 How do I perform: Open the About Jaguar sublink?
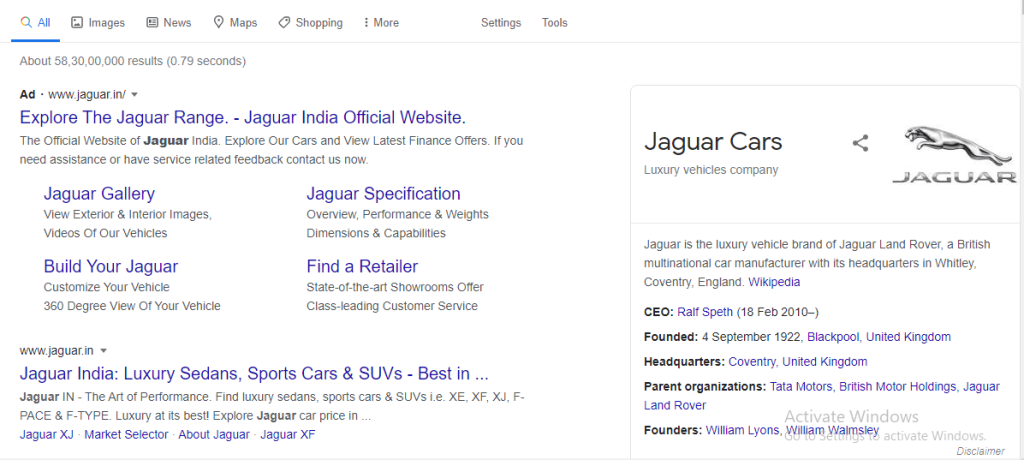(214, 435)
